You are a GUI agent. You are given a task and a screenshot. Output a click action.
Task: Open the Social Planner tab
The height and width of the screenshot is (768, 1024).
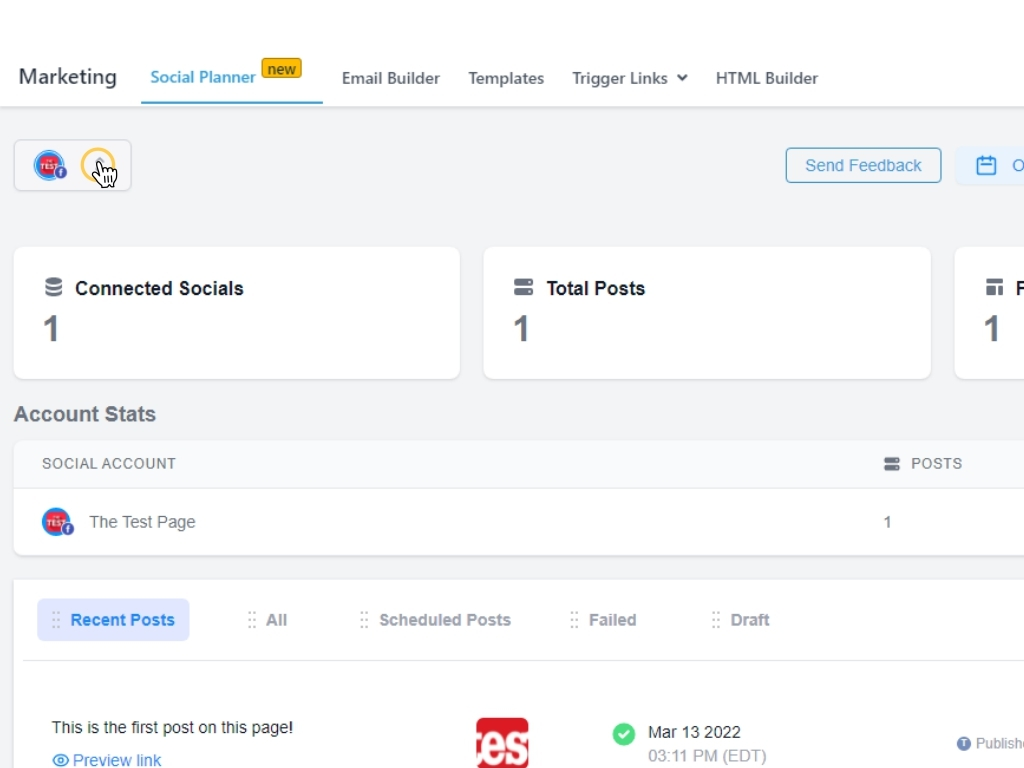coord(202,77)
